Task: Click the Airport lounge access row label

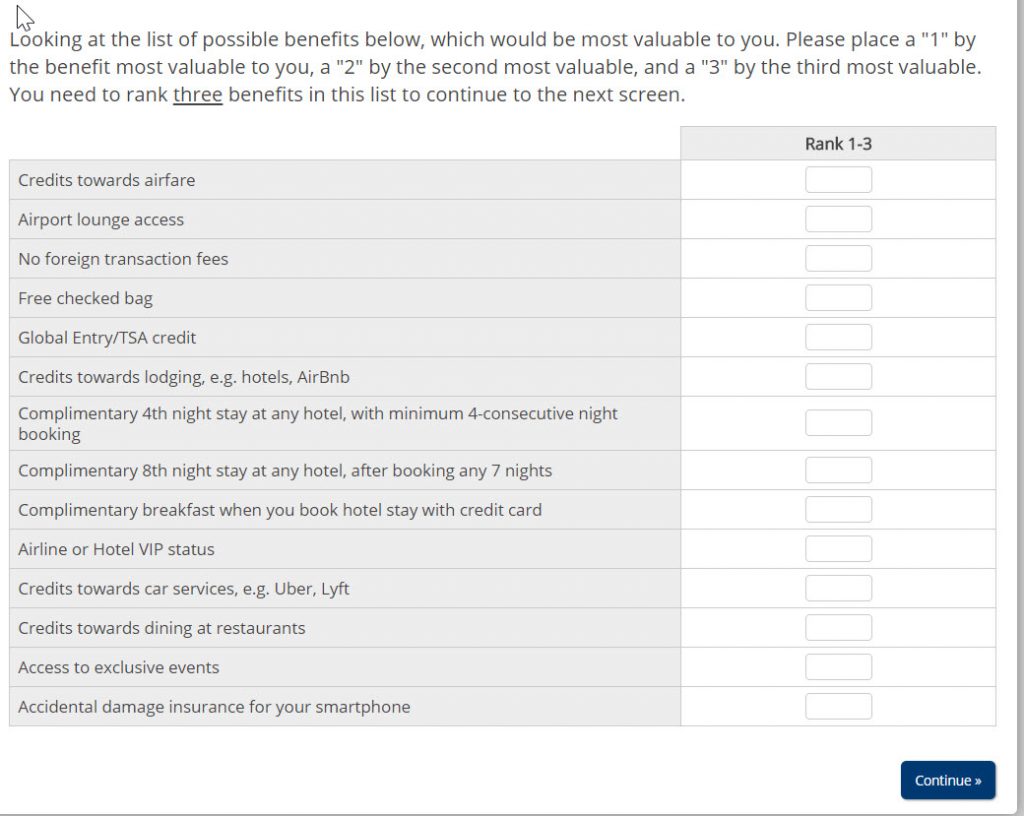Action: point(101,220)
